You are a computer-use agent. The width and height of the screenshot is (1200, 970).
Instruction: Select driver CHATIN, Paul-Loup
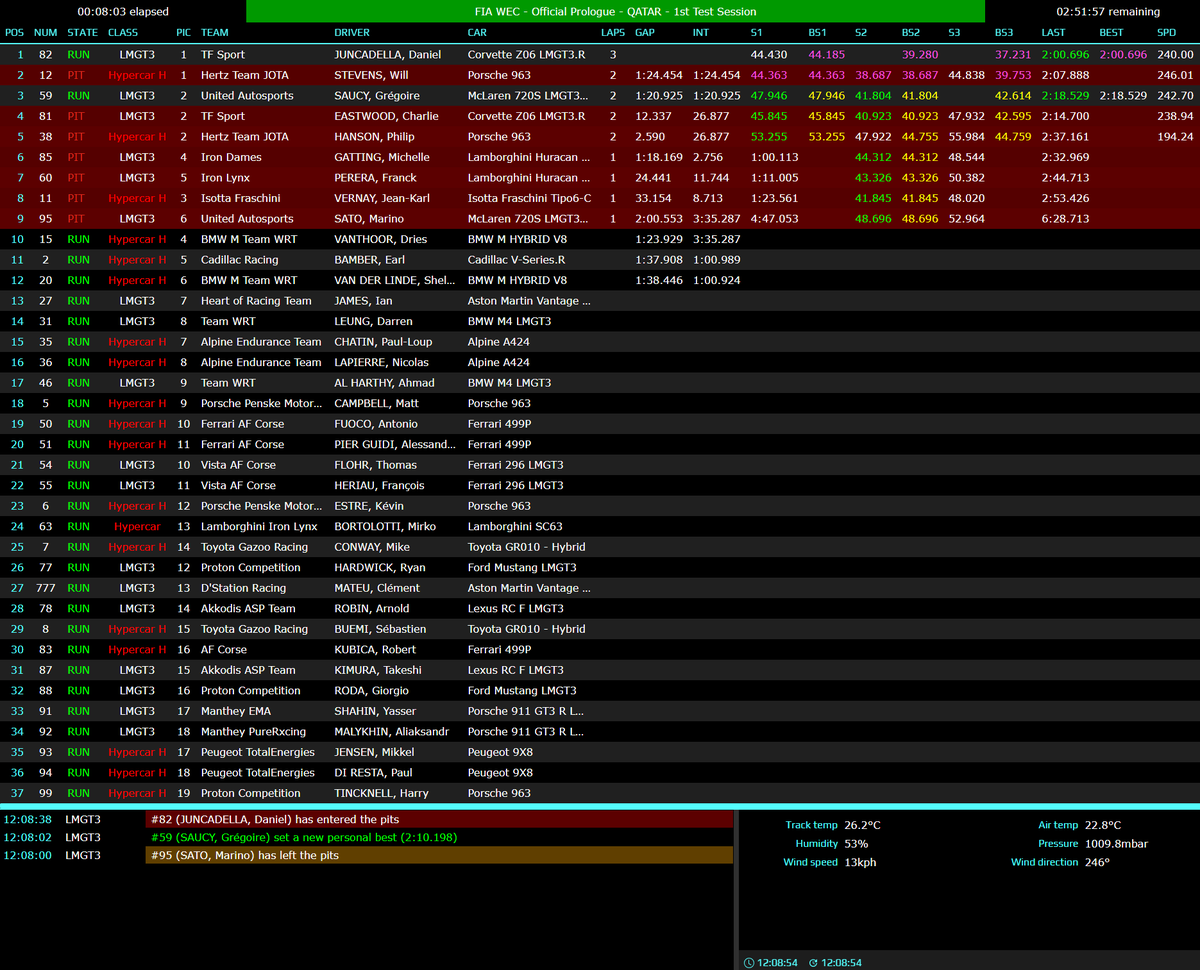tap(383, 342)
